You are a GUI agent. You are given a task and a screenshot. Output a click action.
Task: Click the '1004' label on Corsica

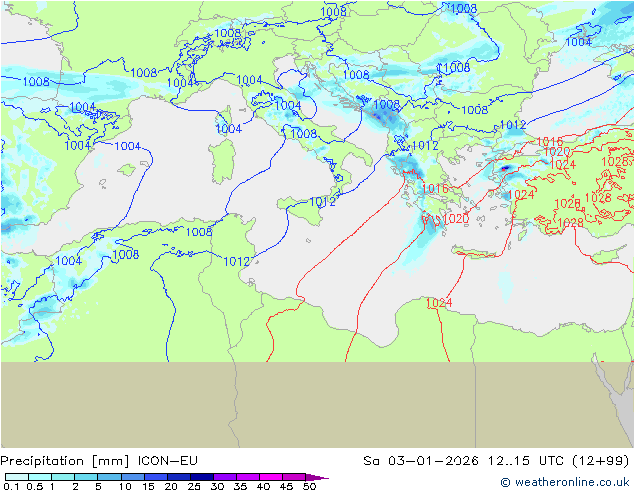(x=229, y=129)
